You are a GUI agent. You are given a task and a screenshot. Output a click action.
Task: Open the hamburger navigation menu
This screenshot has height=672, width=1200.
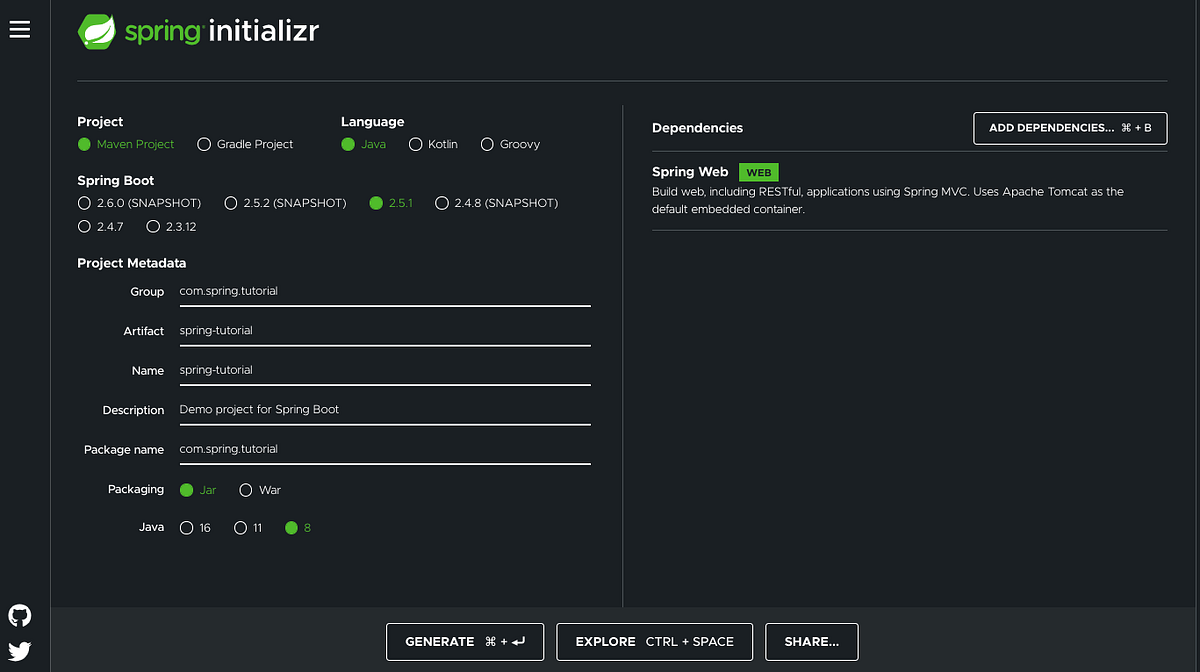(x=19, y=29)
